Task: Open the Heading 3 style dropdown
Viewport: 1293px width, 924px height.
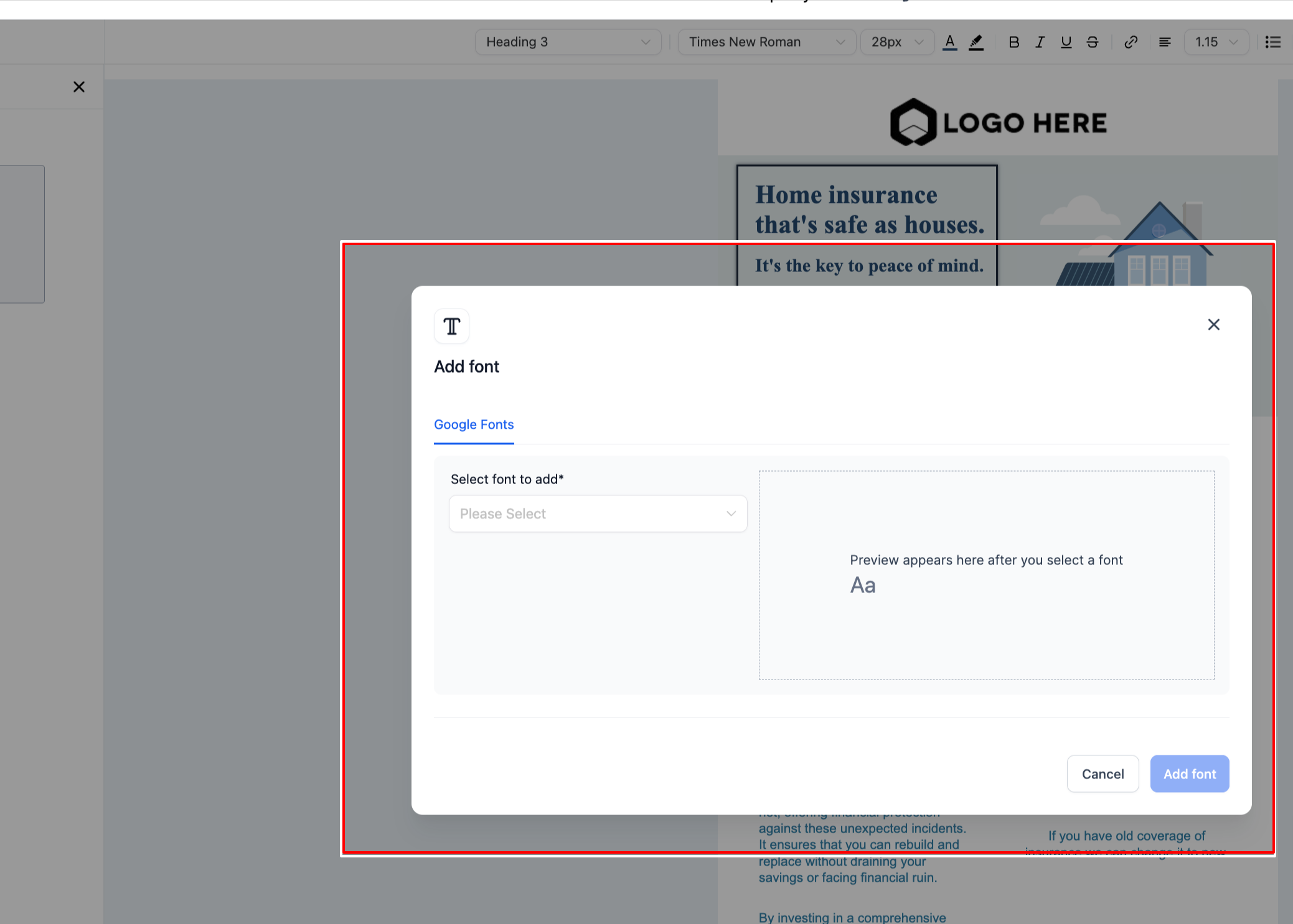Action: pos(567,42)
